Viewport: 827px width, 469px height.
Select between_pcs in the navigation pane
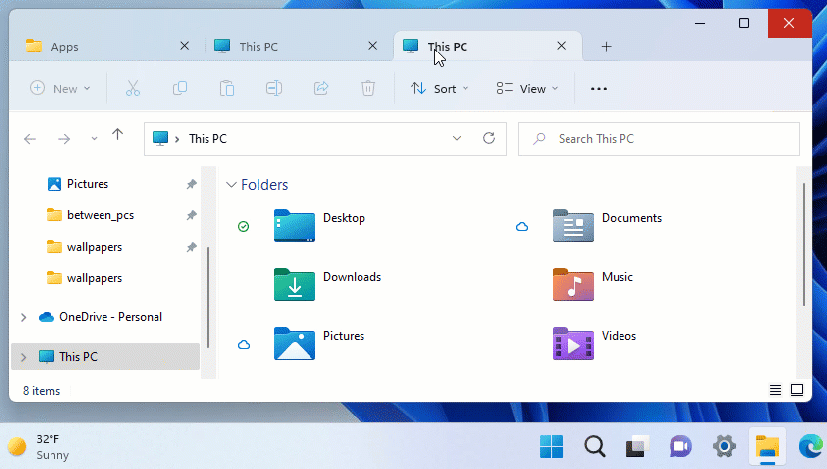(x=100, y=215)
